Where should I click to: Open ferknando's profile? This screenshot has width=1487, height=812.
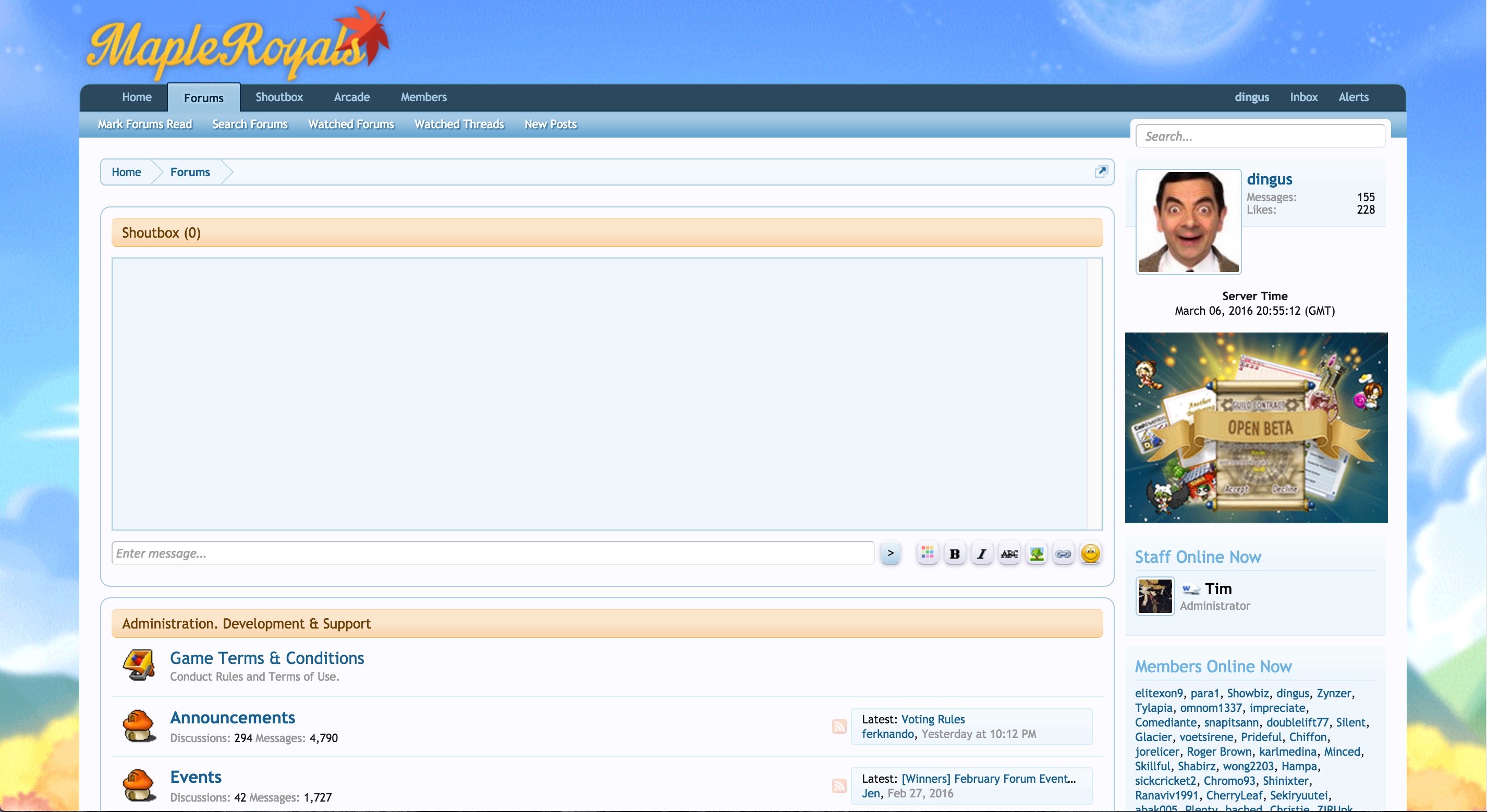tap(888, 733)
